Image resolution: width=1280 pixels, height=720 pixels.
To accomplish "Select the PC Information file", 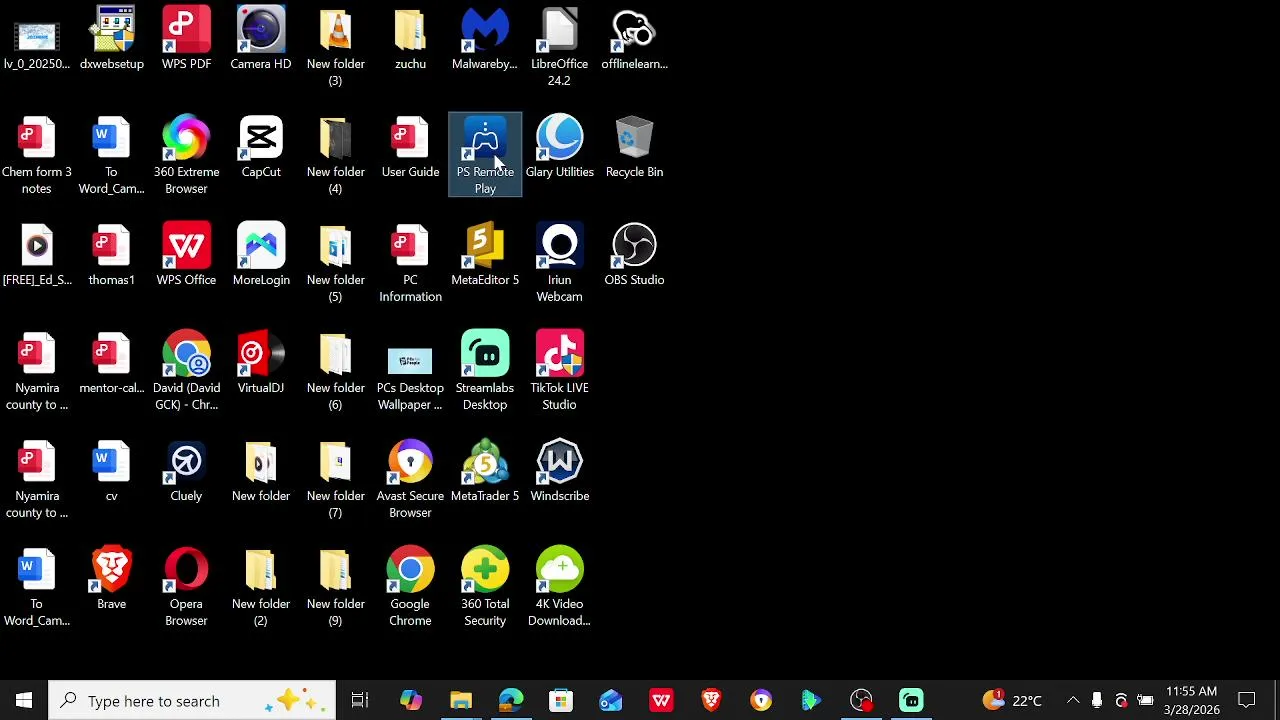I will coord(410,262).
